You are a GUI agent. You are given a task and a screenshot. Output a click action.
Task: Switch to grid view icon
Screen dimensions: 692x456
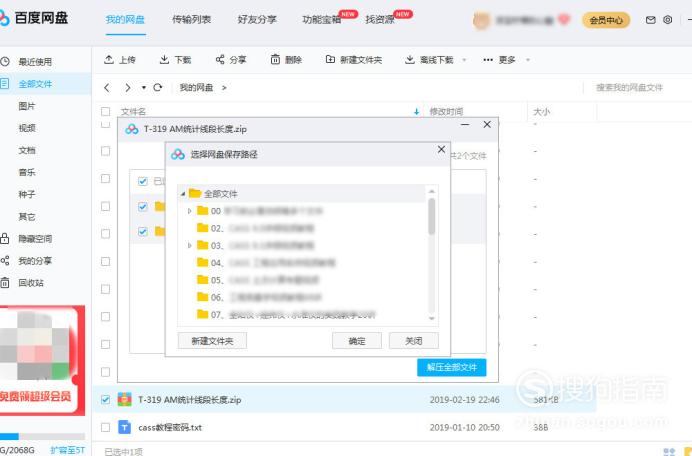pos(669,452)
